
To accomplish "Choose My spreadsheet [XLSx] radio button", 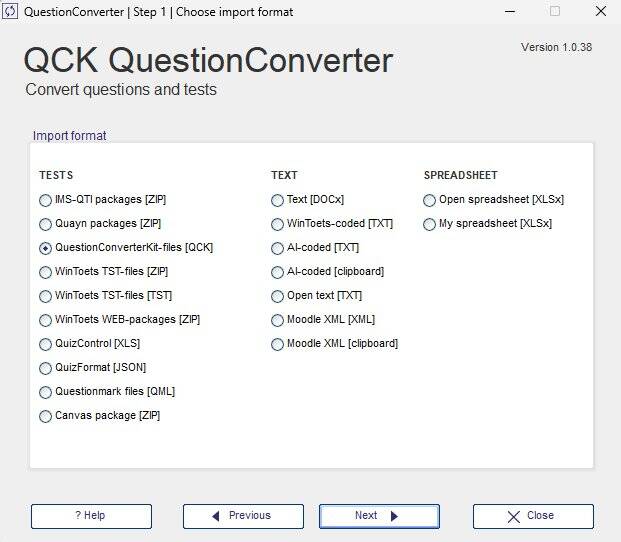I will click(430, 224).
